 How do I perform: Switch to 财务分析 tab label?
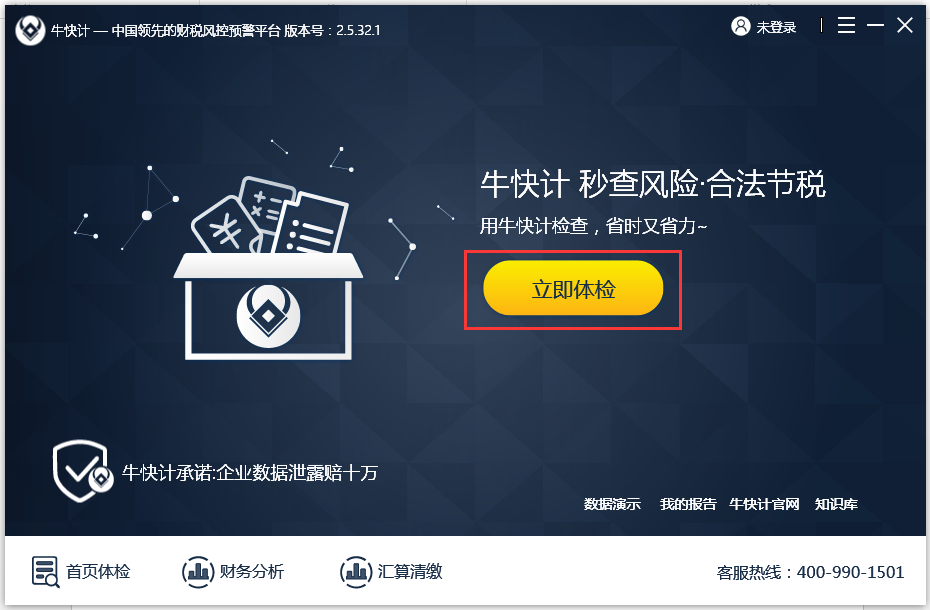pos(251,571)
